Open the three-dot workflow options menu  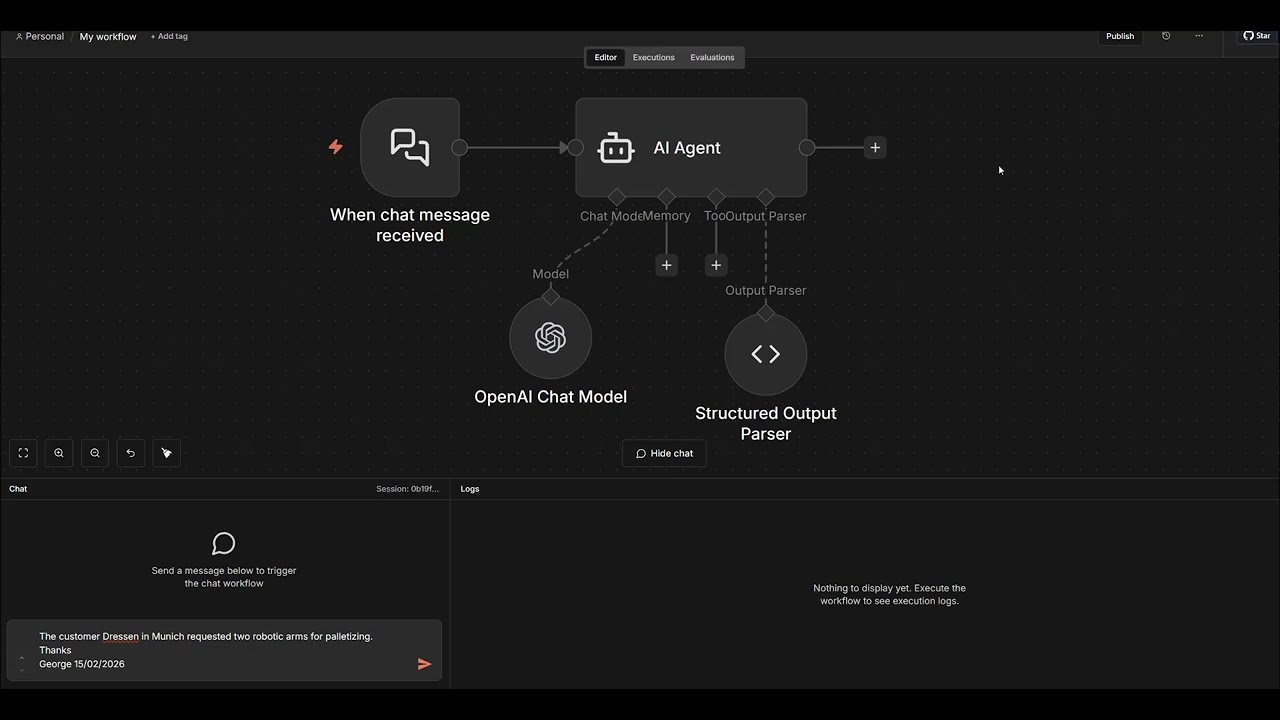pyautogui.click(x=1199, y=36)
